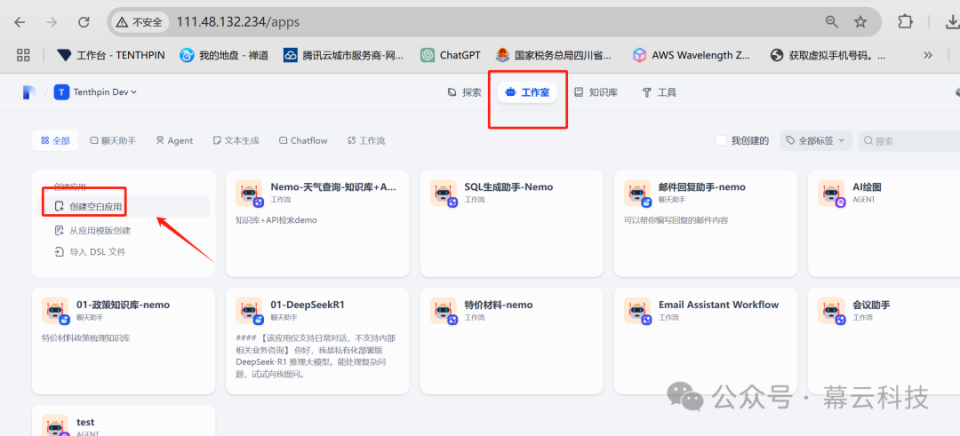Viewport: 960px width, 436px height.
Task: Open the 01-DeepSeekR1 app card
Action: [318, 341]
